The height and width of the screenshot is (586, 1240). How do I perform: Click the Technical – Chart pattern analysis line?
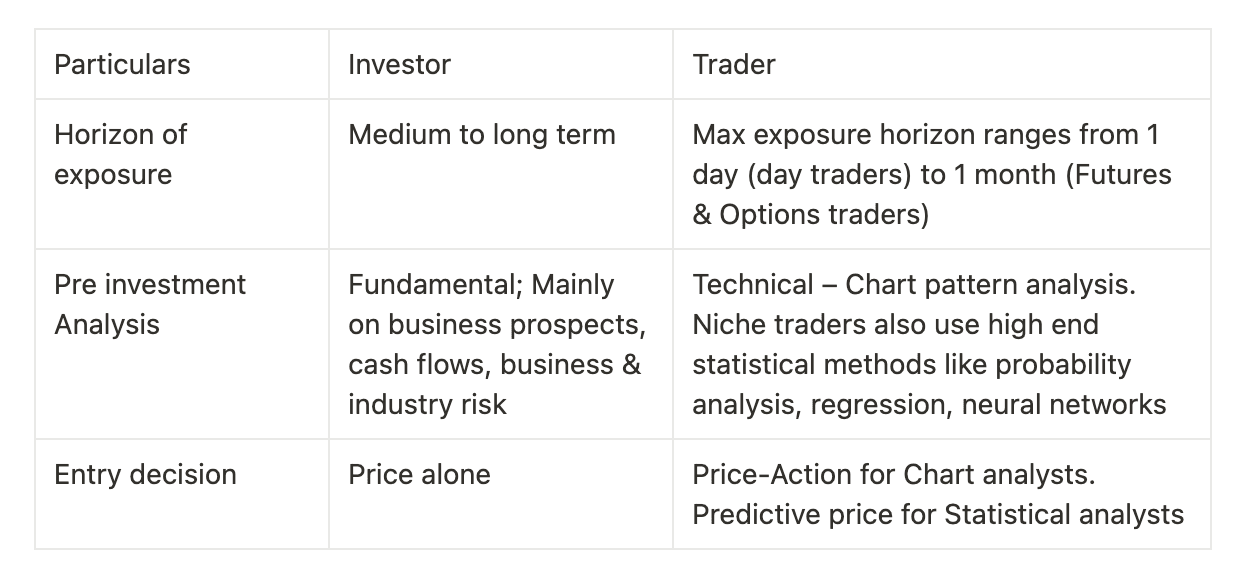[913, 285]
